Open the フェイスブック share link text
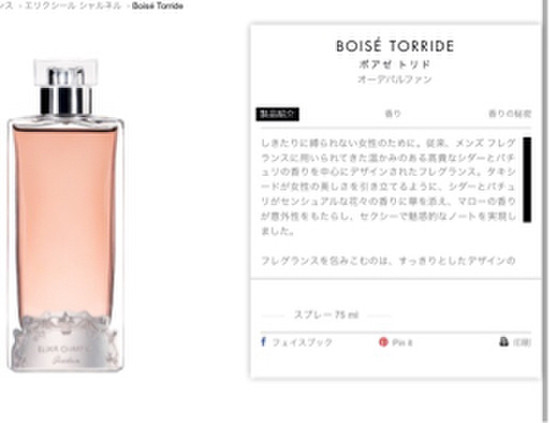Image resolution: width=550 pixels, height=423 pixels. coord(302,342)
